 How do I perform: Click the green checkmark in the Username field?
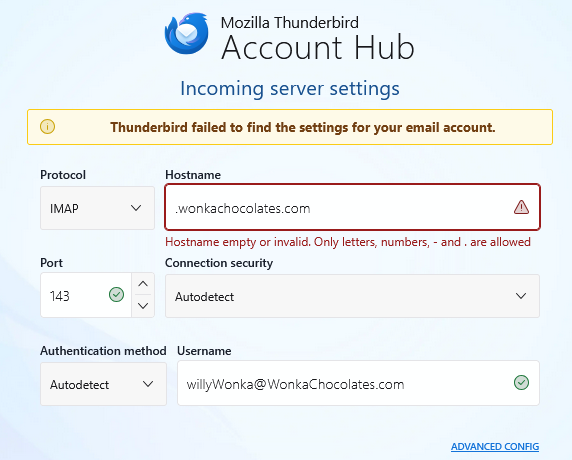click(521, 383)
